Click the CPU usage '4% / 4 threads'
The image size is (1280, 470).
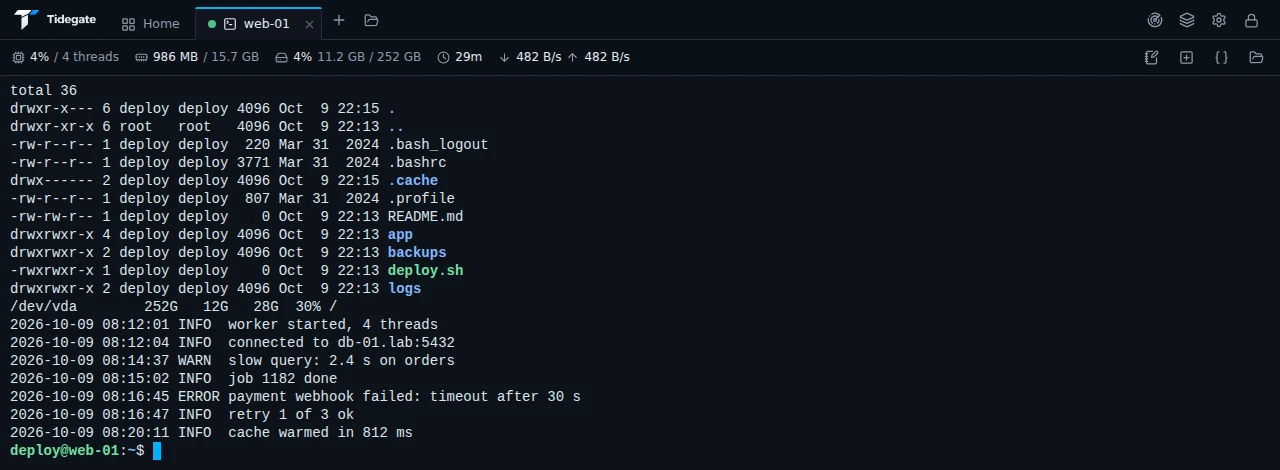(x=74, y=57)
